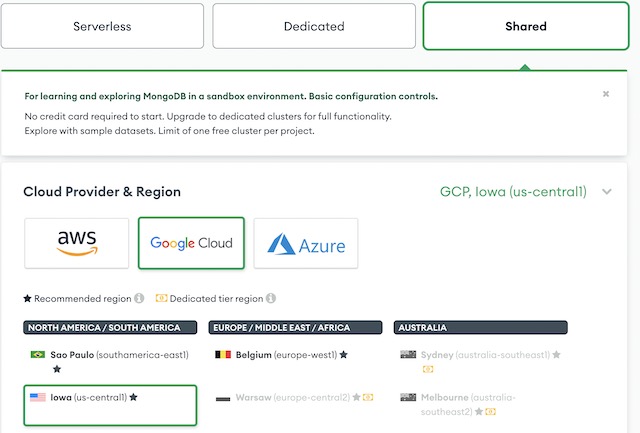Select the Google Cloud provider card
This screenshot has height=433, width=640.
[191, 243]
